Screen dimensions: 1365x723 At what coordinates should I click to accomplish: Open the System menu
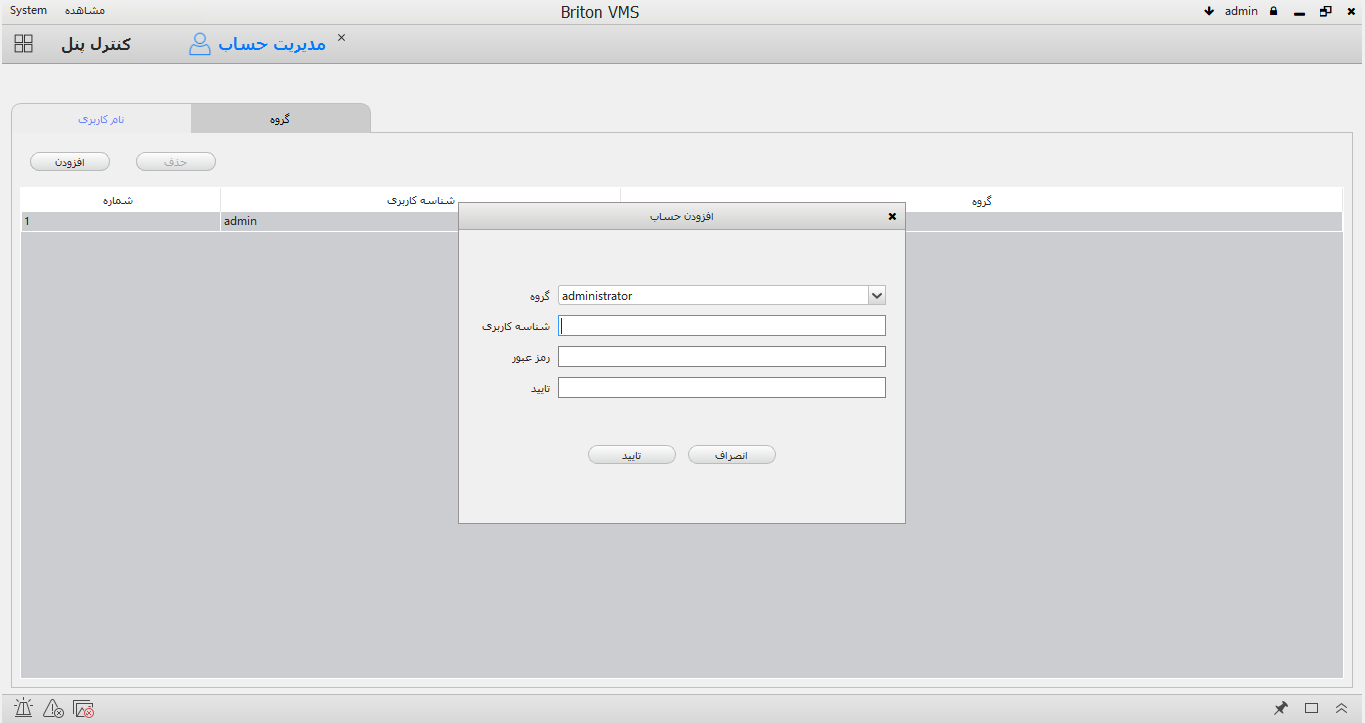[x=28, y=10]
